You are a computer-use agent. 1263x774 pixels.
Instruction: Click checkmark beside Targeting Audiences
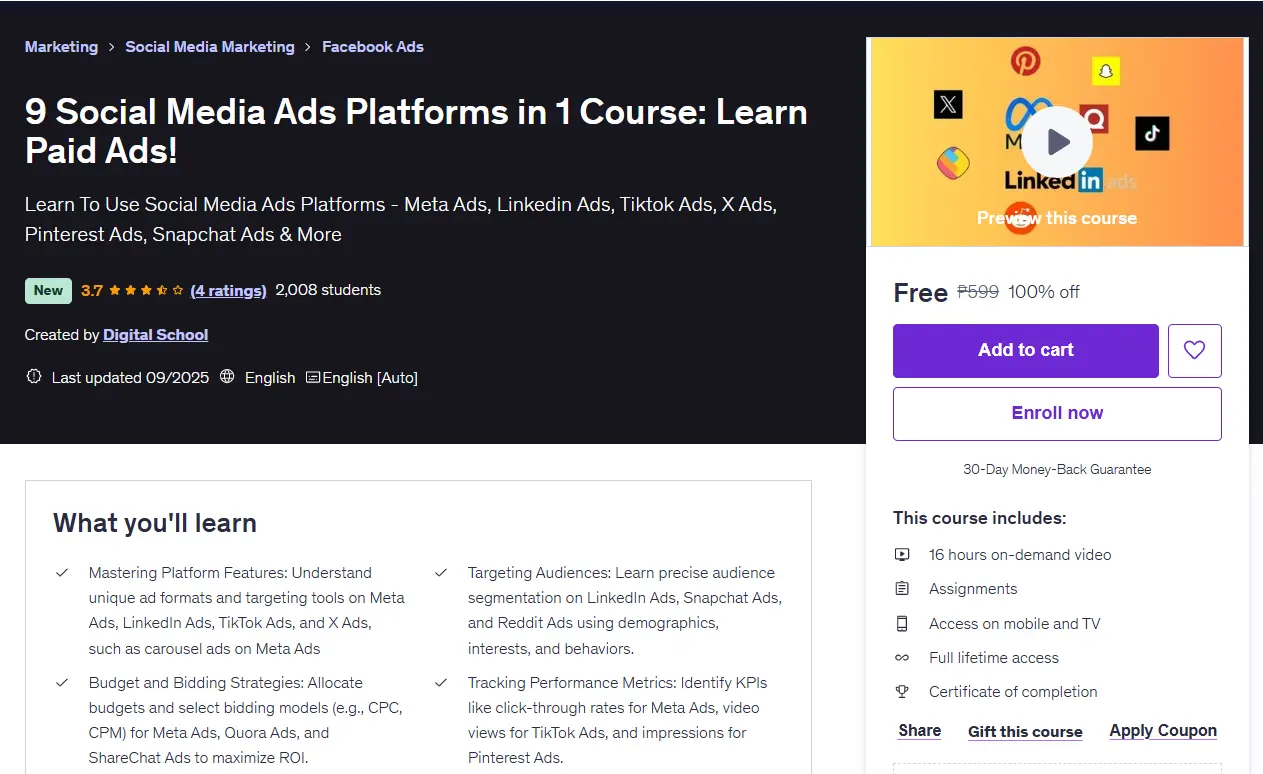(441, 573)
